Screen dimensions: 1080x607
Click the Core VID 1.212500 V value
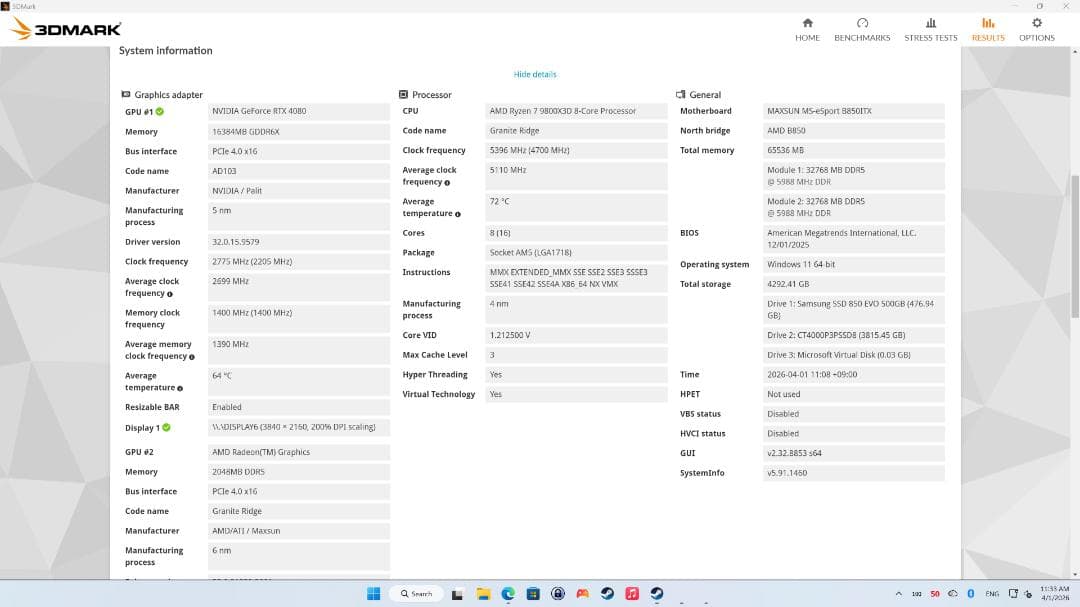pyautogui.click(x=576, y=336)
